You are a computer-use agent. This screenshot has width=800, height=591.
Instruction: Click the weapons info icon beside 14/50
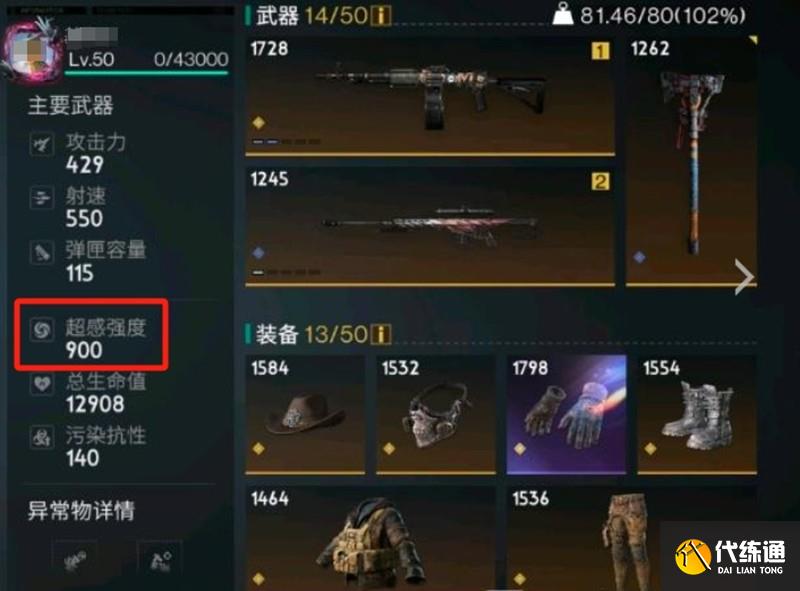click(x=381, y=16)
